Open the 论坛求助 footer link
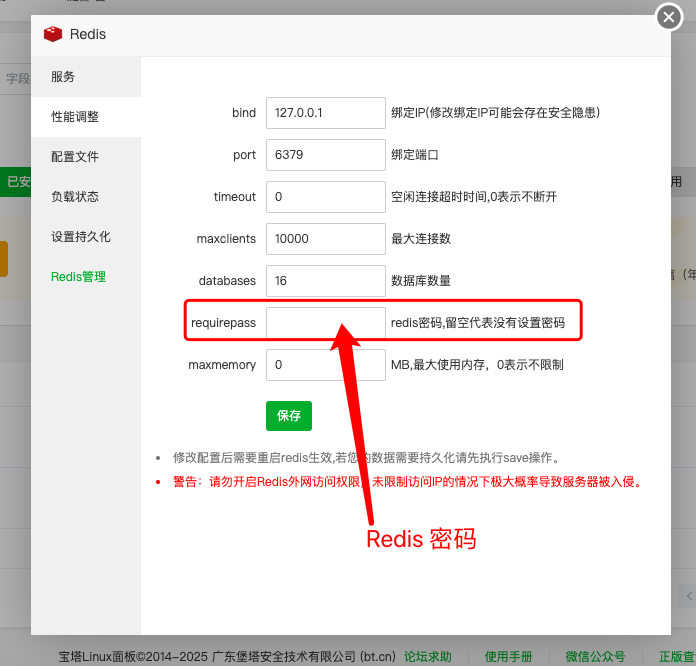The width and height of the screenshot is (696, 666). [x=427, y=657]
